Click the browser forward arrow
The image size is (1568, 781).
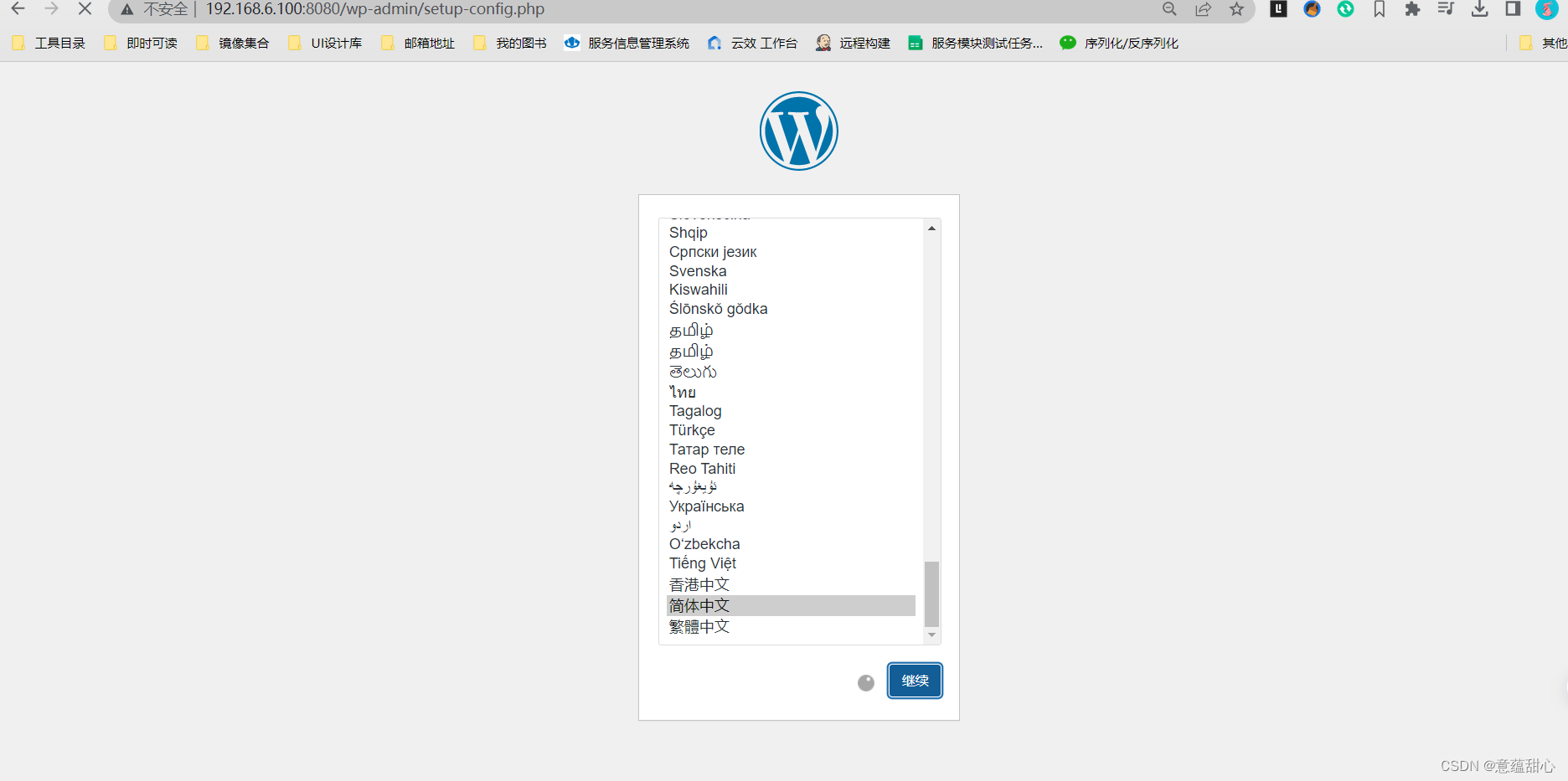coord(51,9)
